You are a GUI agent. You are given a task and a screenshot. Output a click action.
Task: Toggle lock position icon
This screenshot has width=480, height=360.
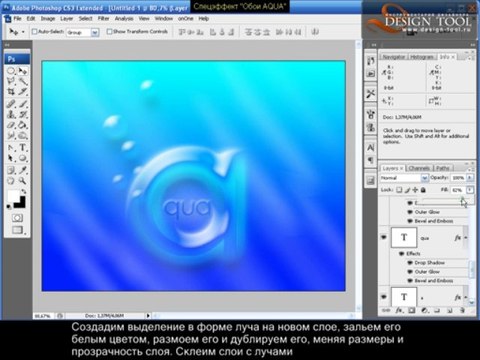pos(415,190)
